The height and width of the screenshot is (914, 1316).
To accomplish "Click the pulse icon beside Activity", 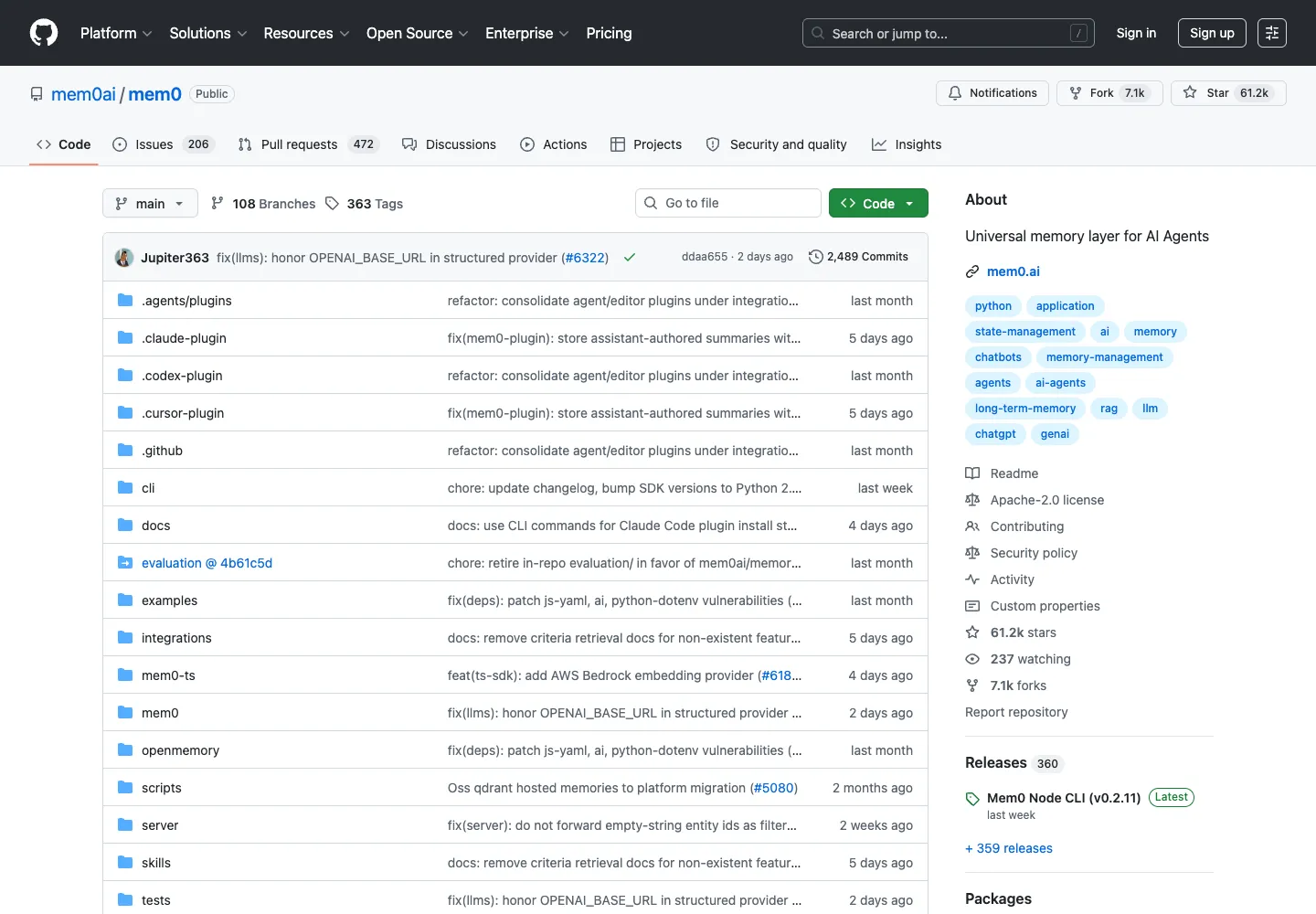I will coord(972,579).
